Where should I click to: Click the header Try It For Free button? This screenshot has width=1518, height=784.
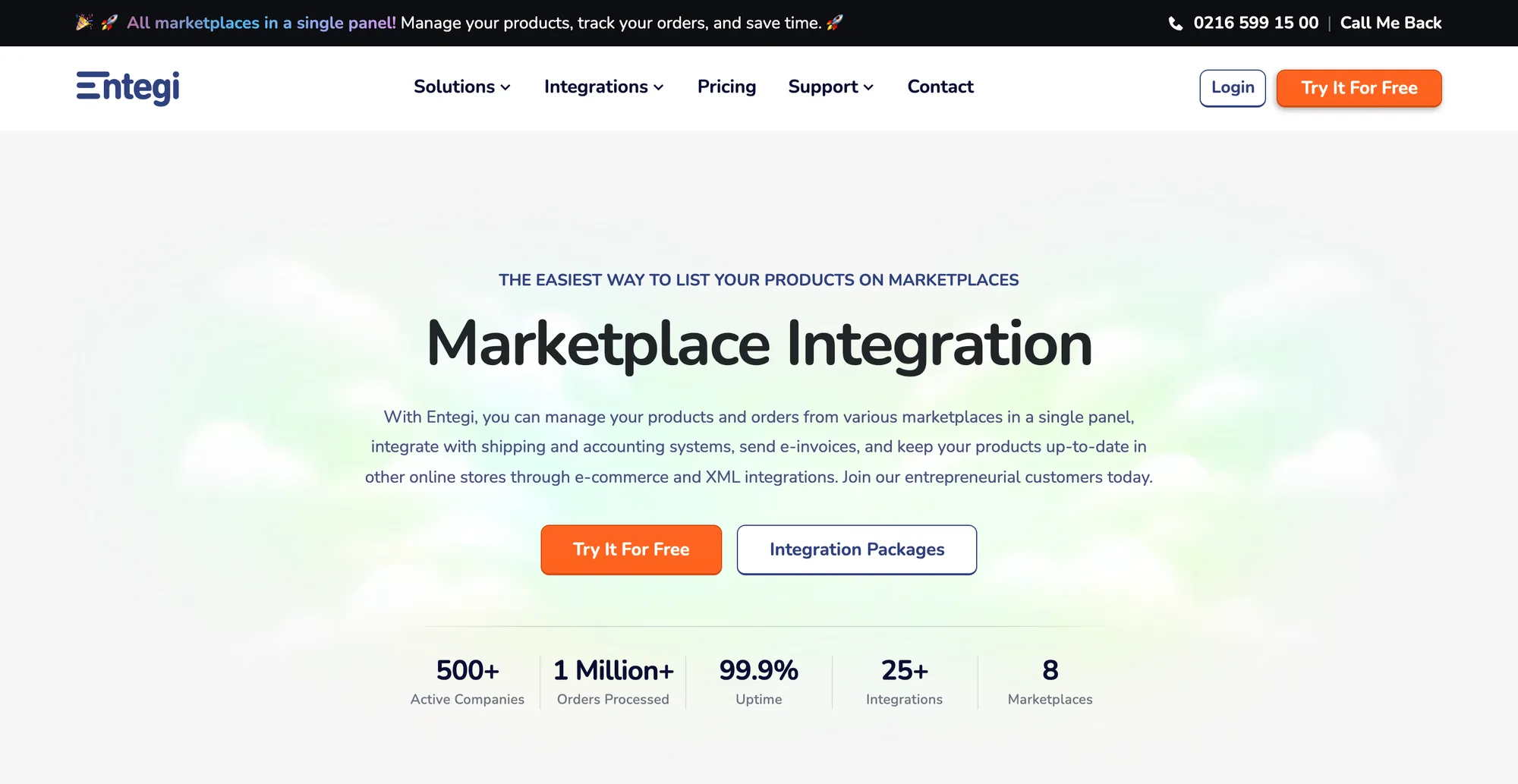point(1359,88)
